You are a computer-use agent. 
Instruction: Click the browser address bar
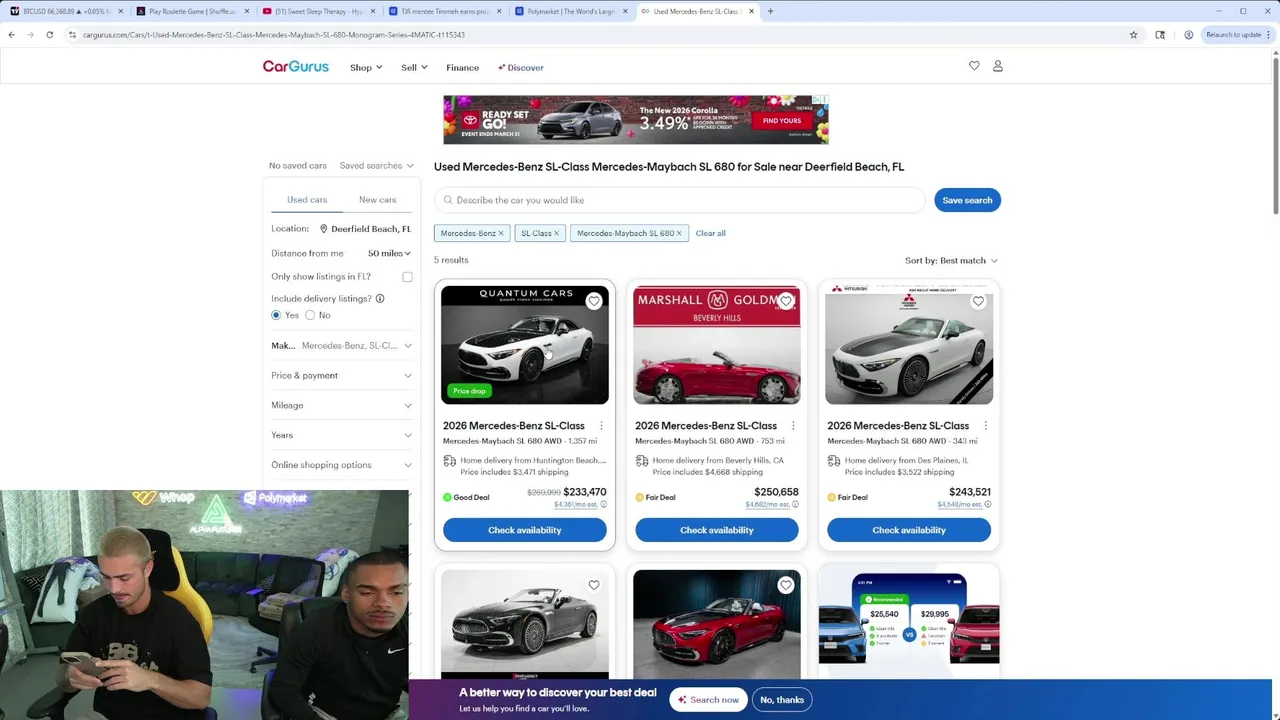[600, 34]
